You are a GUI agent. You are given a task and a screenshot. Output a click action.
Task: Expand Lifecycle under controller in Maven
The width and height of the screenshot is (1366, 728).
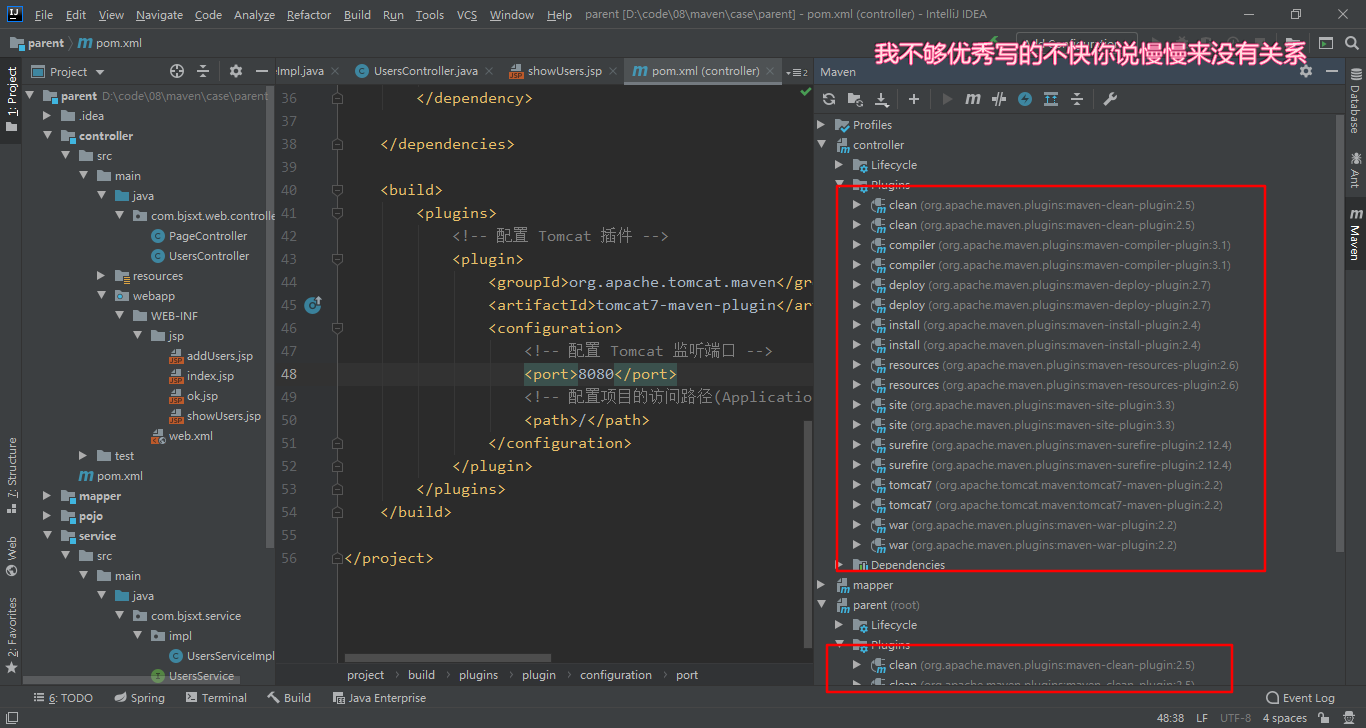[x=840, y=165]
